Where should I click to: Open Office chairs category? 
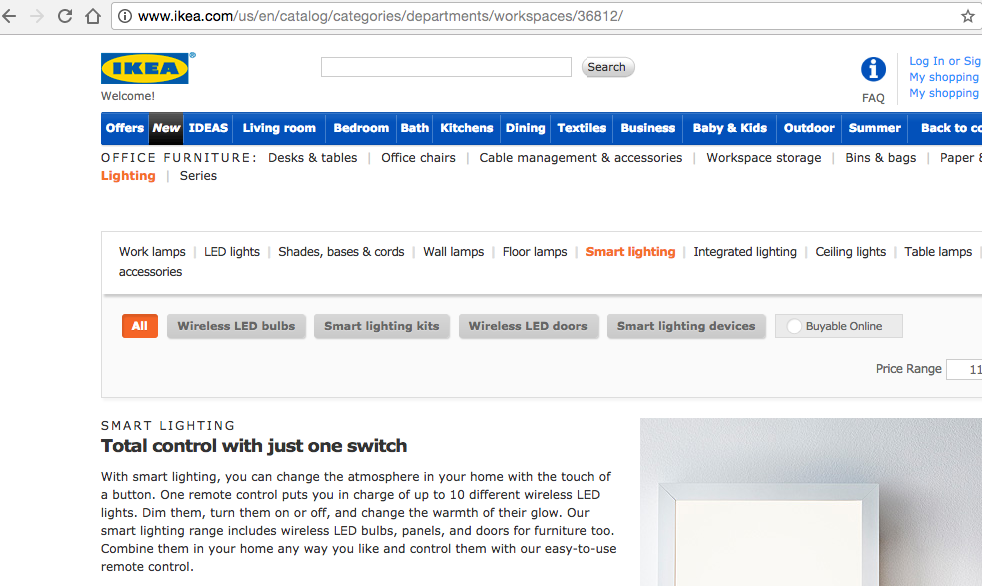tap(418, 158)
